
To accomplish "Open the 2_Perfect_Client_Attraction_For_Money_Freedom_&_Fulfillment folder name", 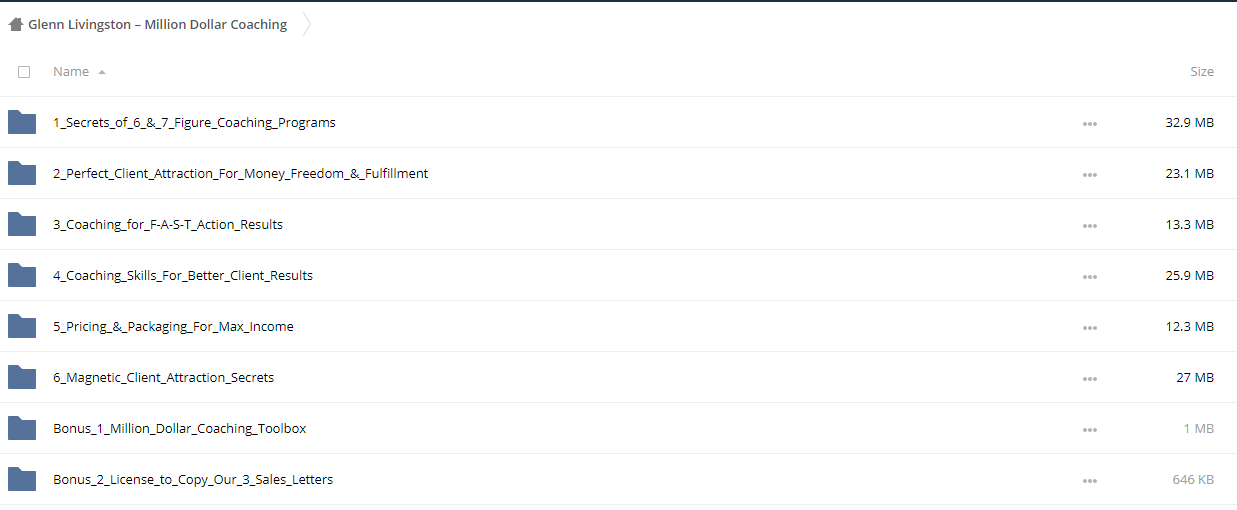I will coord(240,174).
